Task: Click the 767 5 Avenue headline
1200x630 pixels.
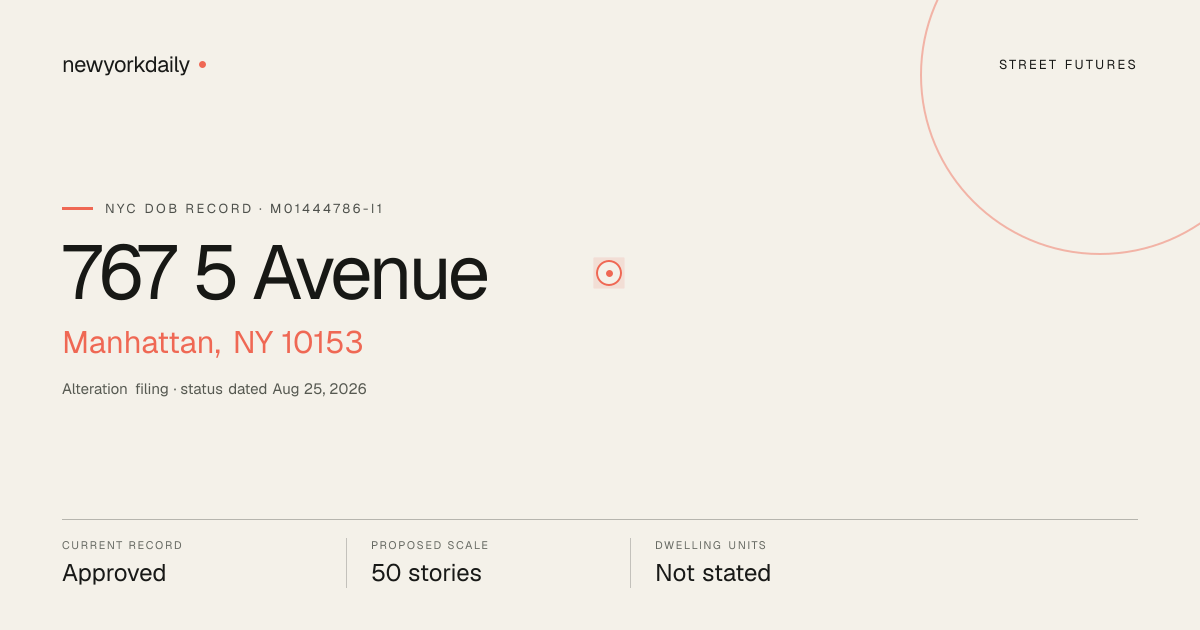Action: 275,273
